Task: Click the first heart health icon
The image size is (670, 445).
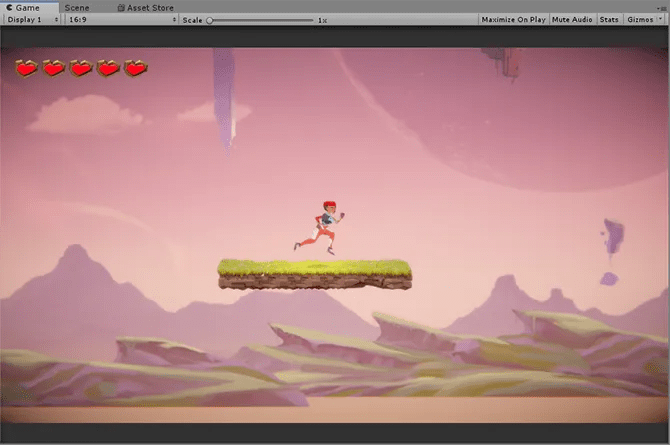Action: pos(26,68)
